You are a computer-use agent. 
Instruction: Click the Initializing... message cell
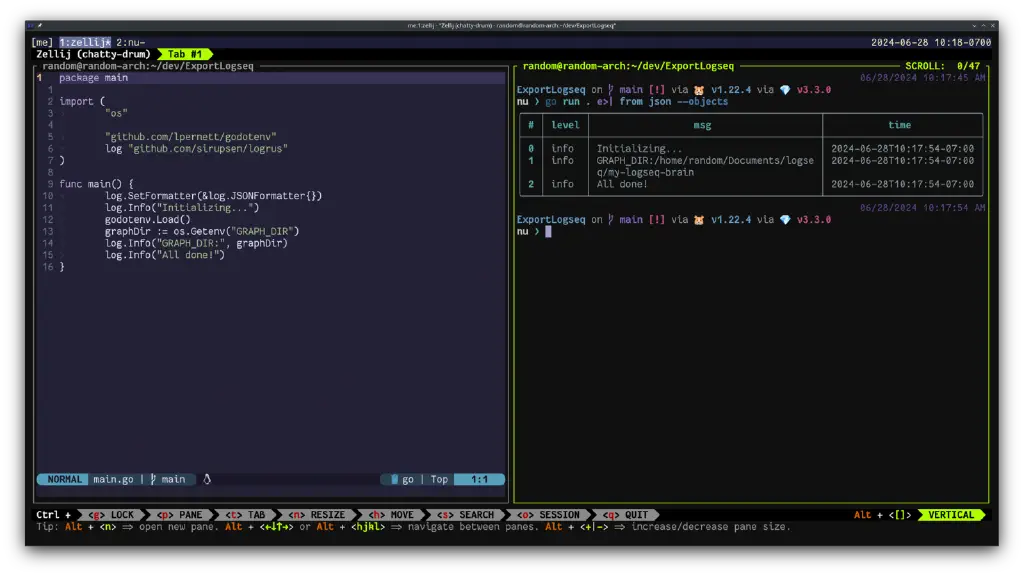[x=639, y=149]
